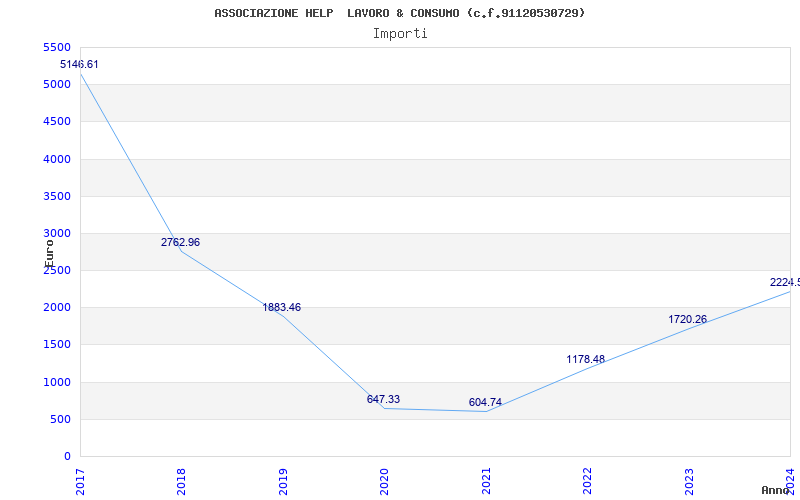Click the 500 y-axis tick label
Screen dimensions: 800x500
click(60, 420)
